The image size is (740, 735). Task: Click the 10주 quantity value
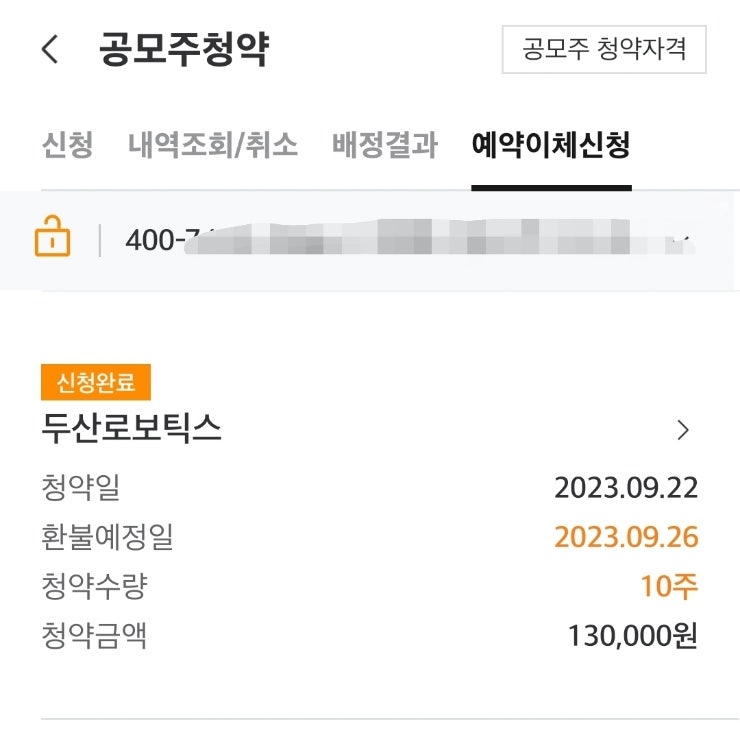point(669,586)
